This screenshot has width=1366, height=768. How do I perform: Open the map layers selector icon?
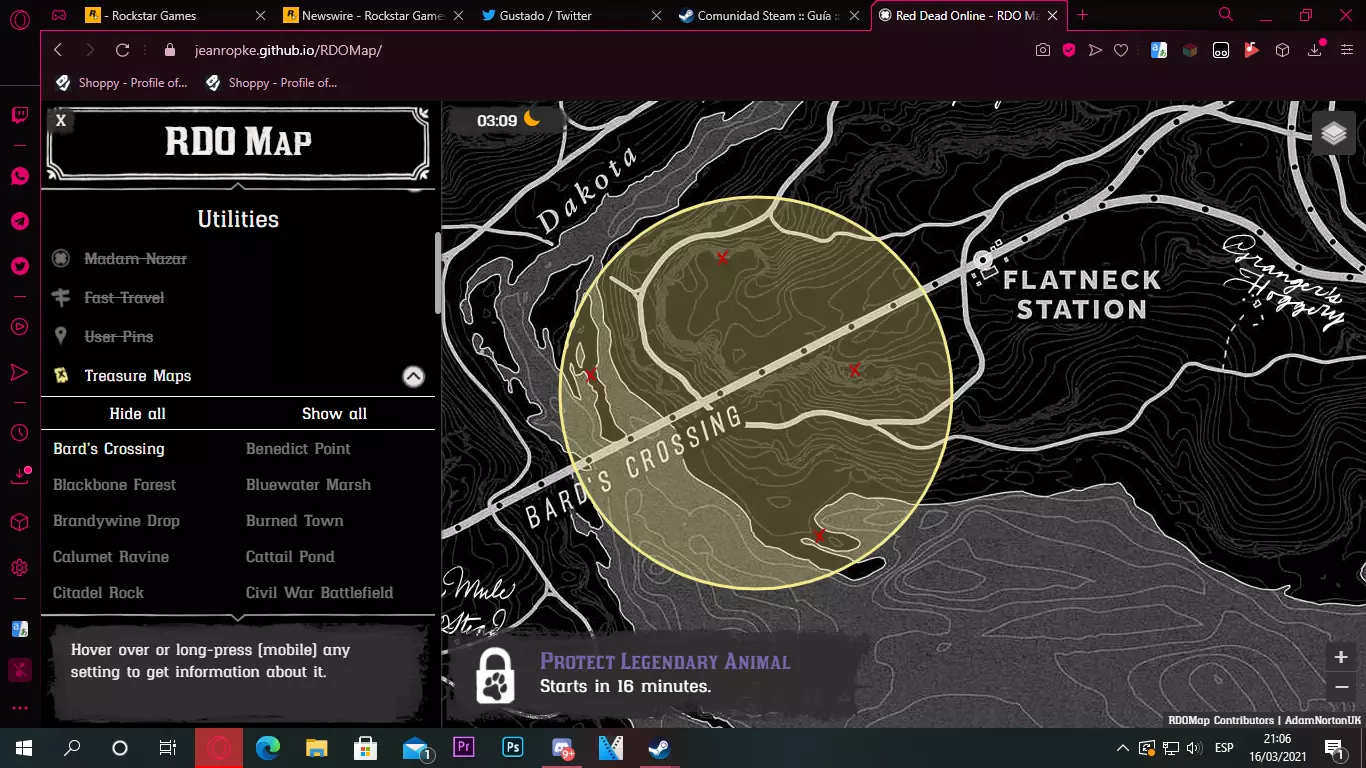1334,134
